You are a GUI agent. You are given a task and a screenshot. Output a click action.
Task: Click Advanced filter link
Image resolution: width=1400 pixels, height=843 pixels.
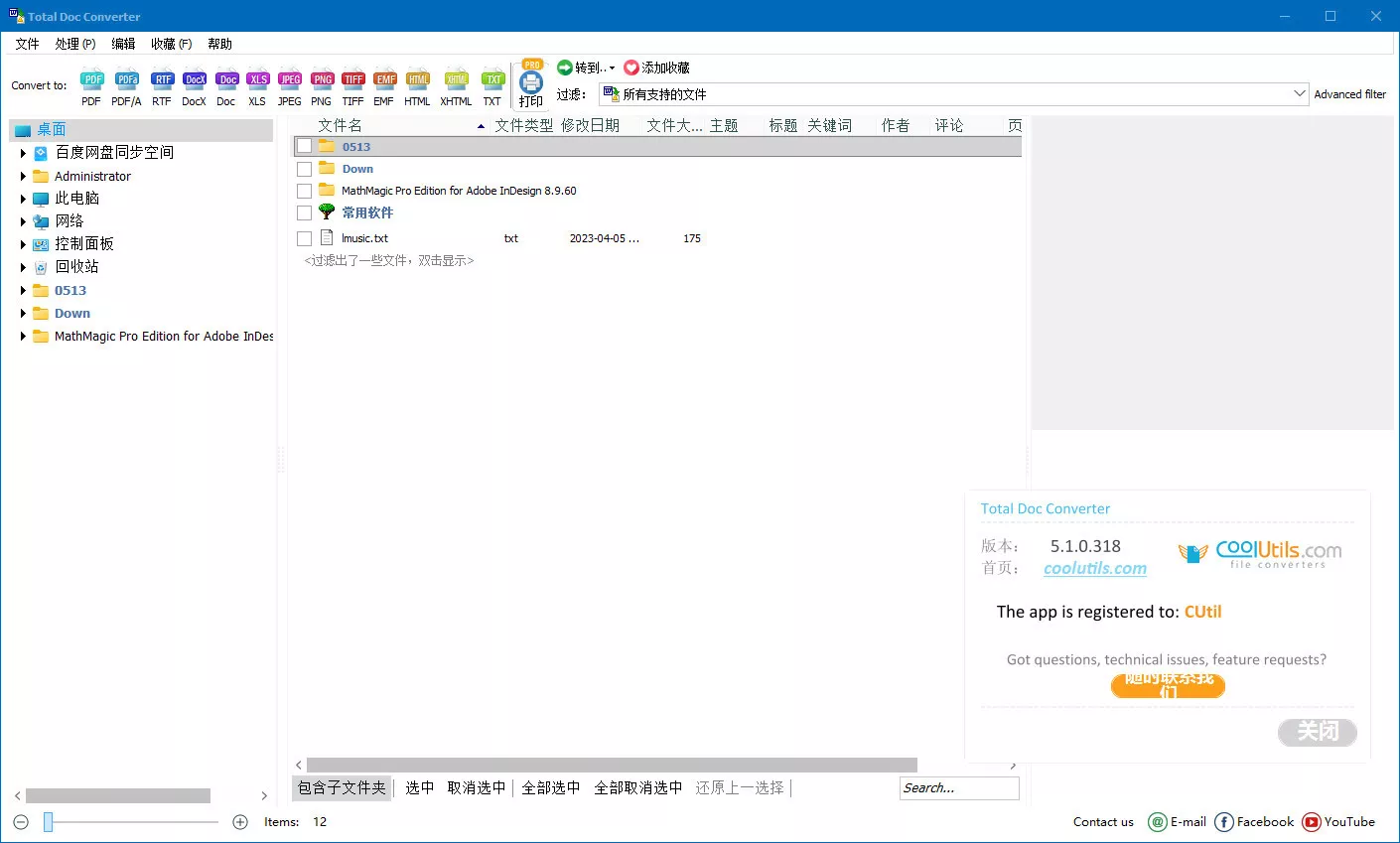[x=1350, y=94]
